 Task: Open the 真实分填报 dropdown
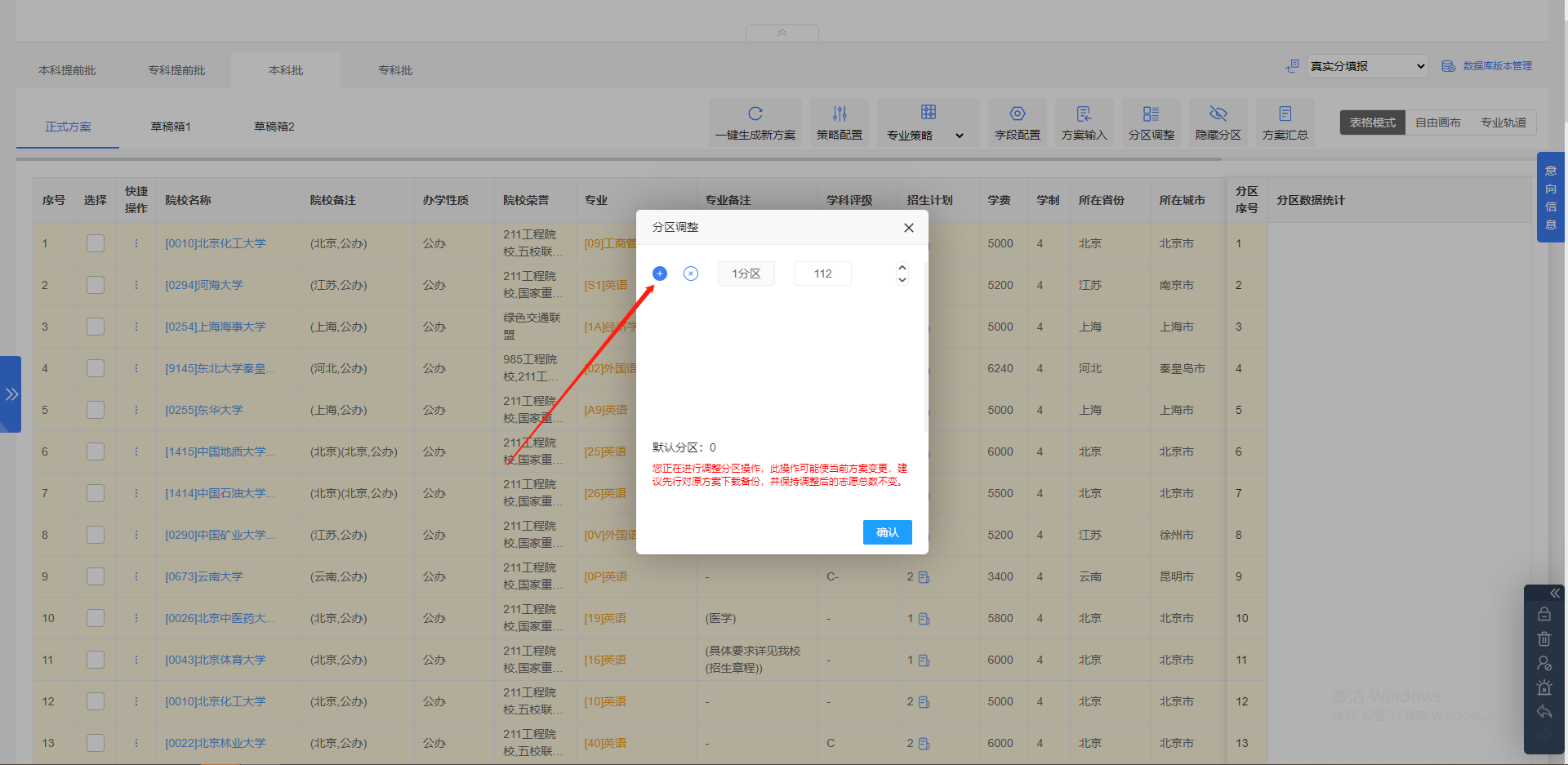1366,66
